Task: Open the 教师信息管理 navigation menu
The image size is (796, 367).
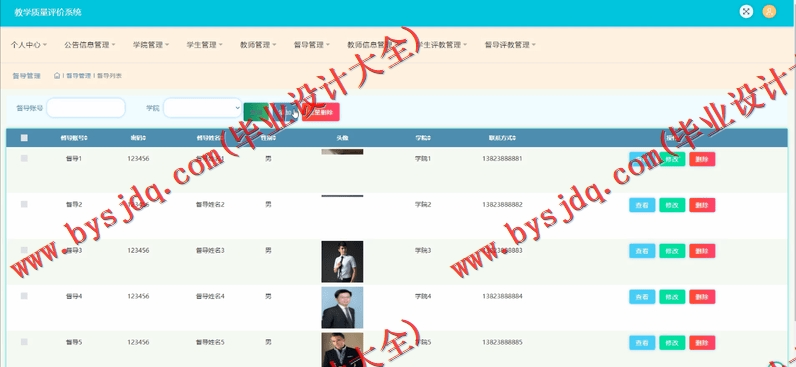Action: pos(373,45)
